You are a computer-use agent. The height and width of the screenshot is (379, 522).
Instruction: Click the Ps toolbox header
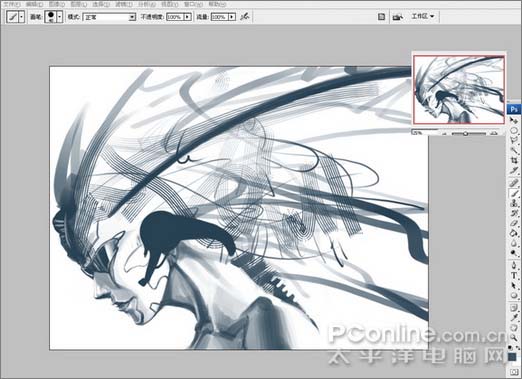(514, 109)
